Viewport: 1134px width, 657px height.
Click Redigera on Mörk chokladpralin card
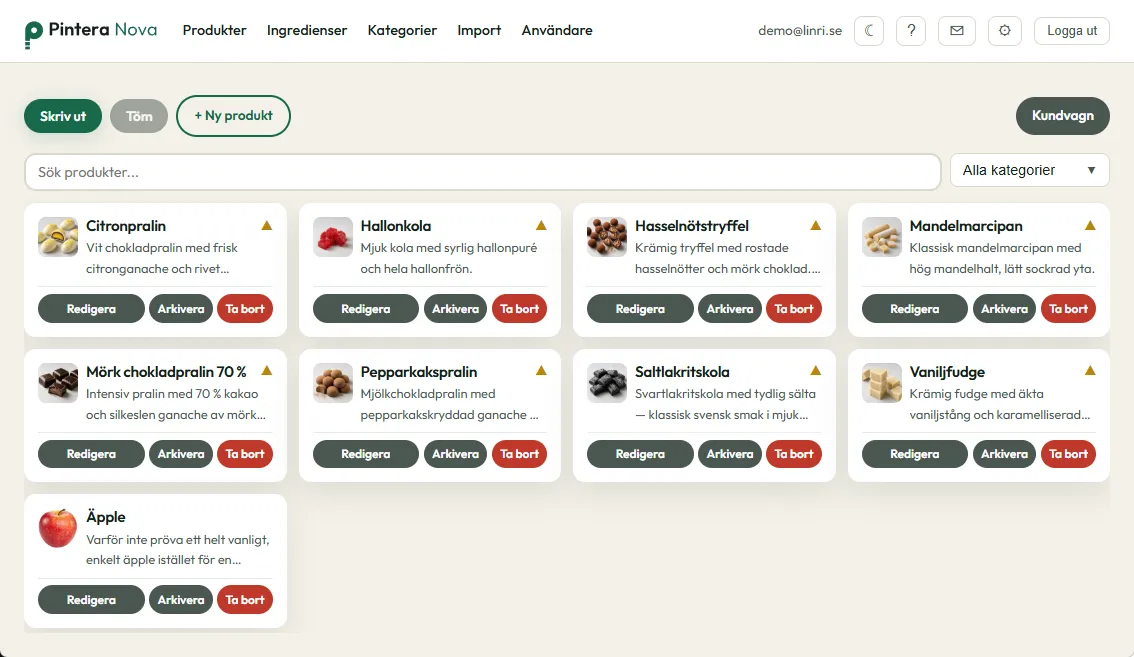click(91, 454)
